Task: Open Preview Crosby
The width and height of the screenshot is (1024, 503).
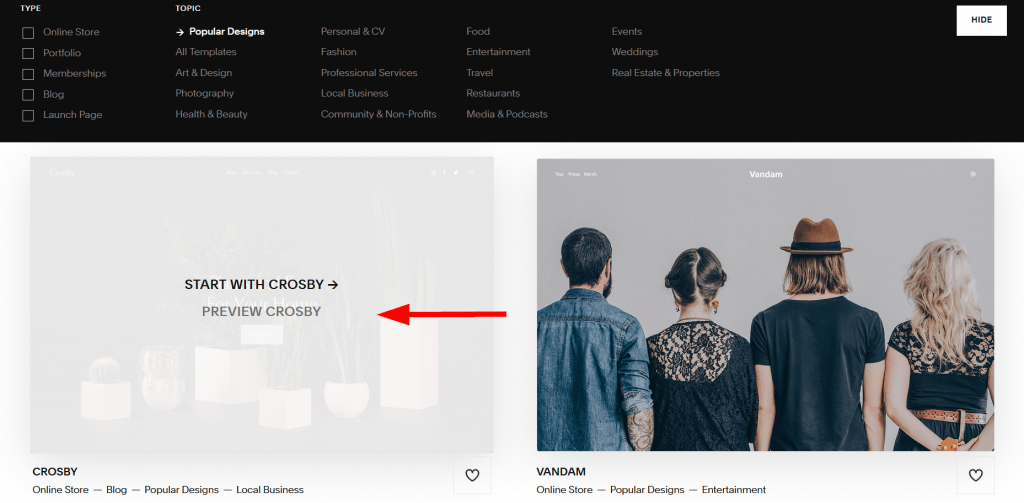Action: [261, 312]
